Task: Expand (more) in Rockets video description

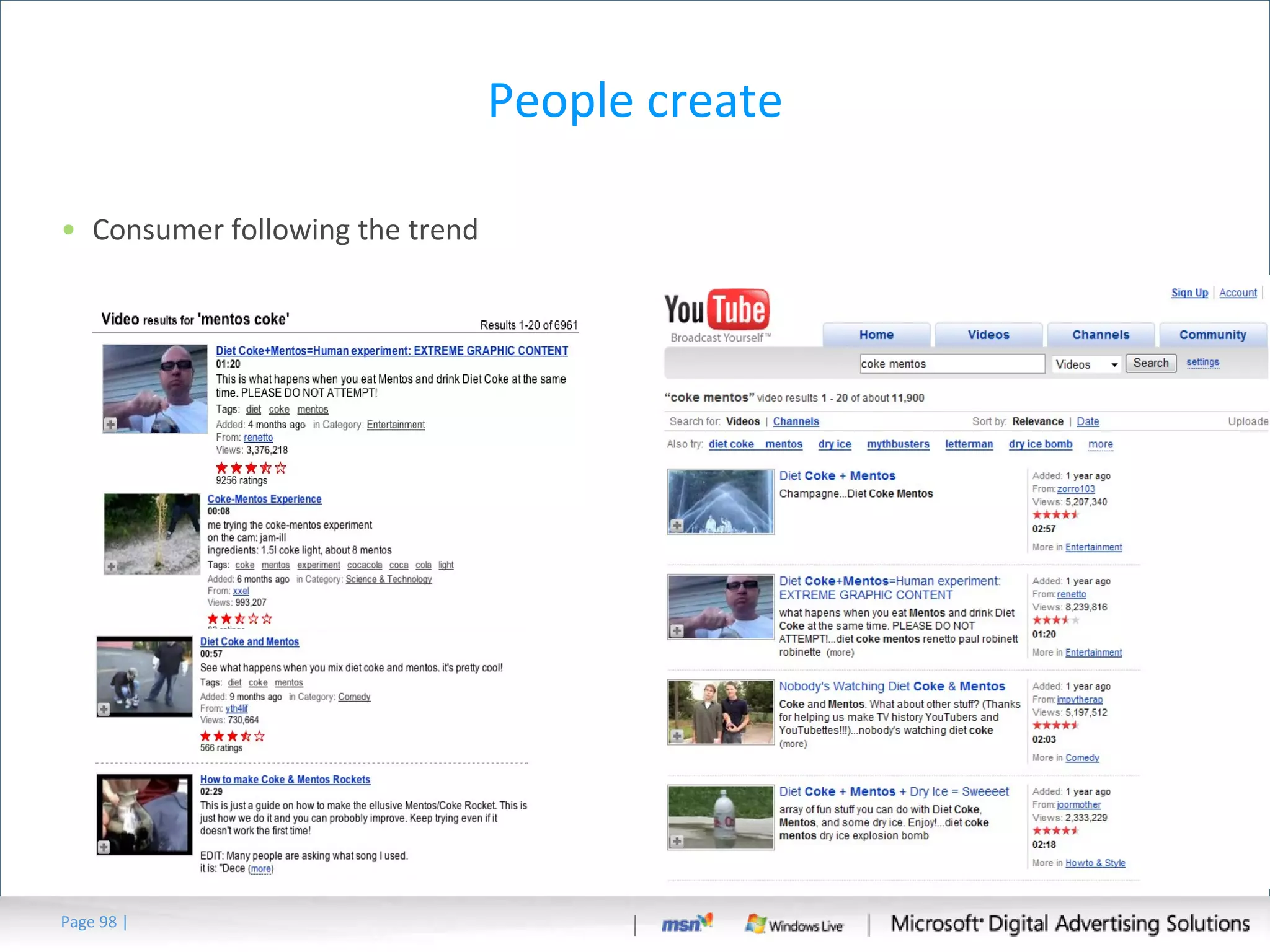Action: [260, 869]
